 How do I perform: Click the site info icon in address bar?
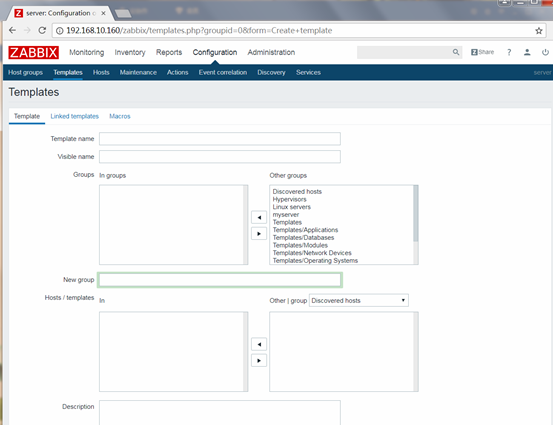click(x=60, y=31)
